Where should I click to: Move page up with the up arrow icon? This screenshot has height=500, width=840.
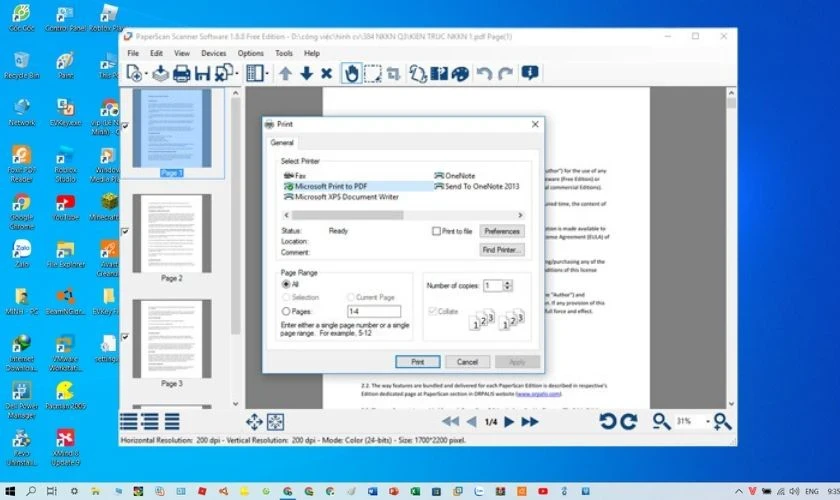[x=286, y=73]
